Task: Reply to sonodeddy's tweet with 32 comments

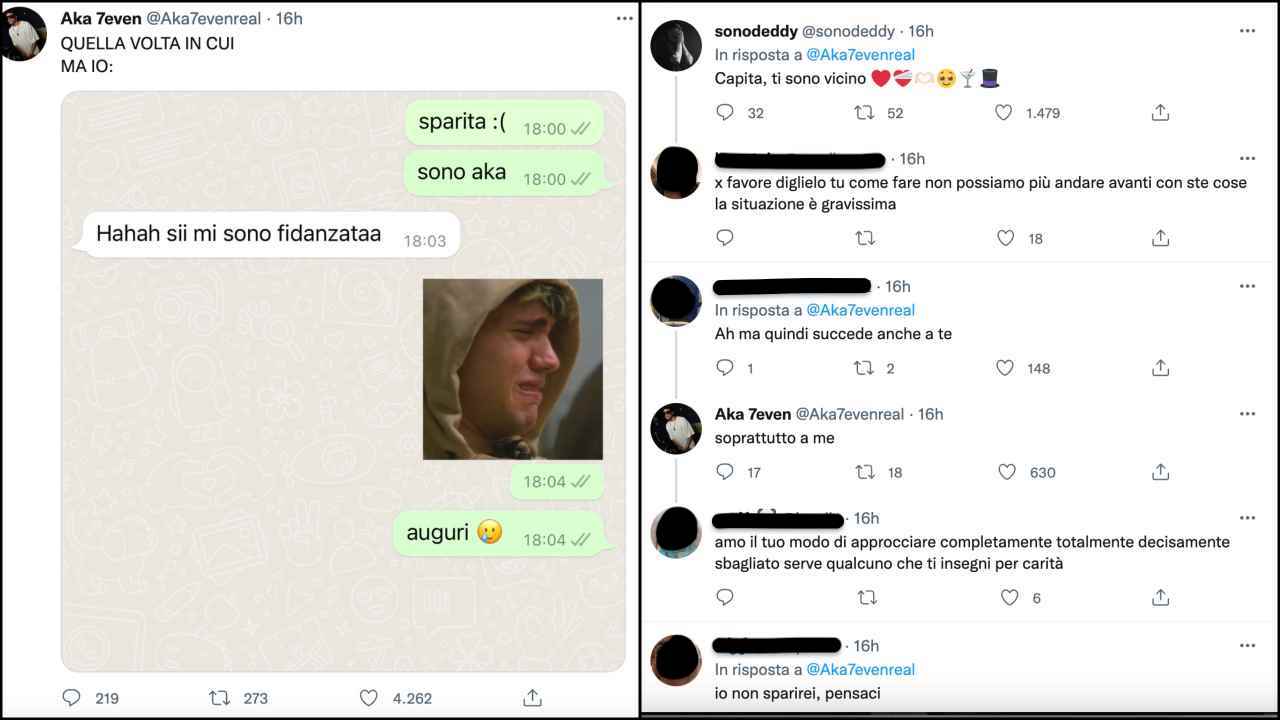Action: [726, 113]
